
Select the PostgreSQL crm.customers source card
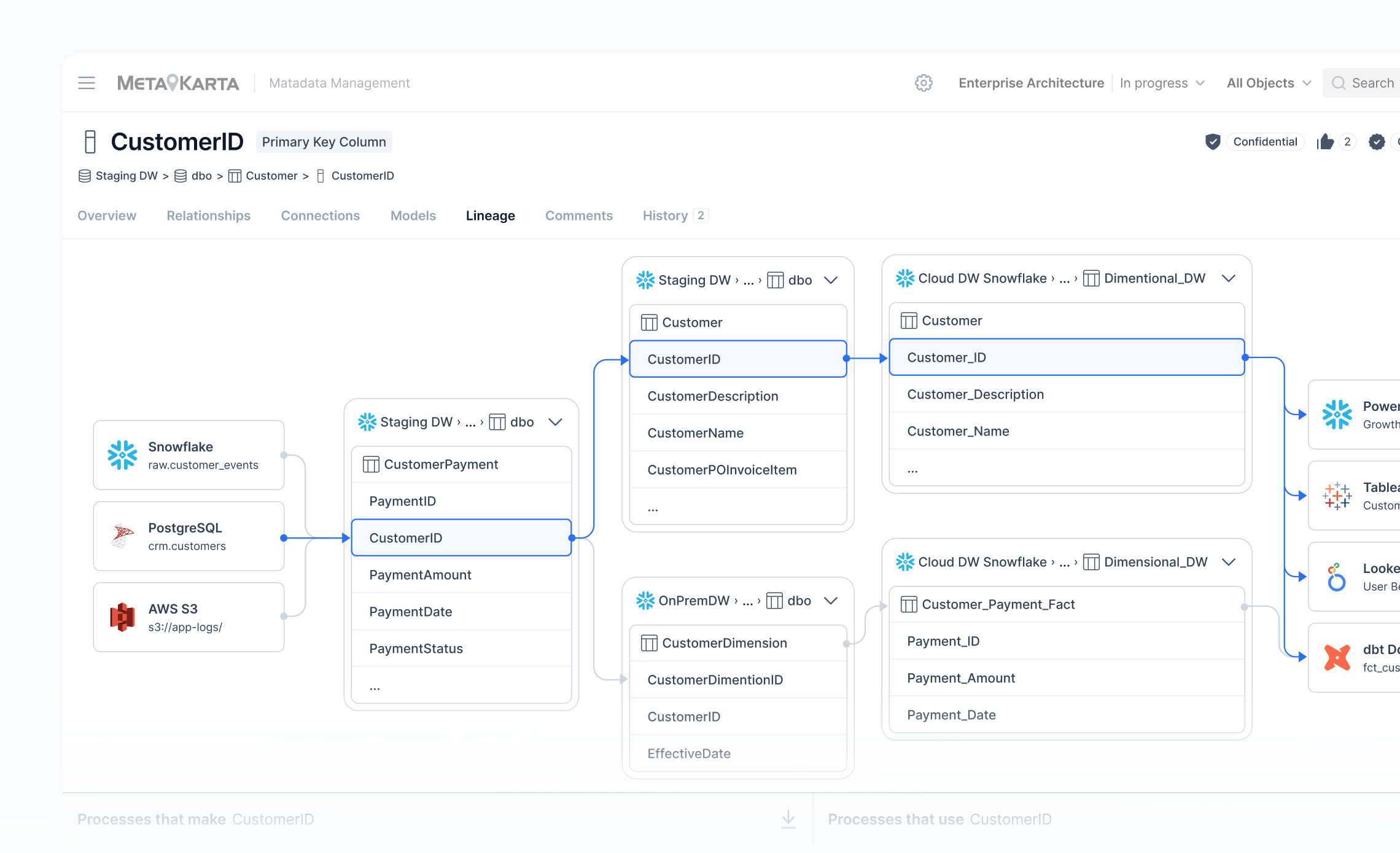(189, 536)
